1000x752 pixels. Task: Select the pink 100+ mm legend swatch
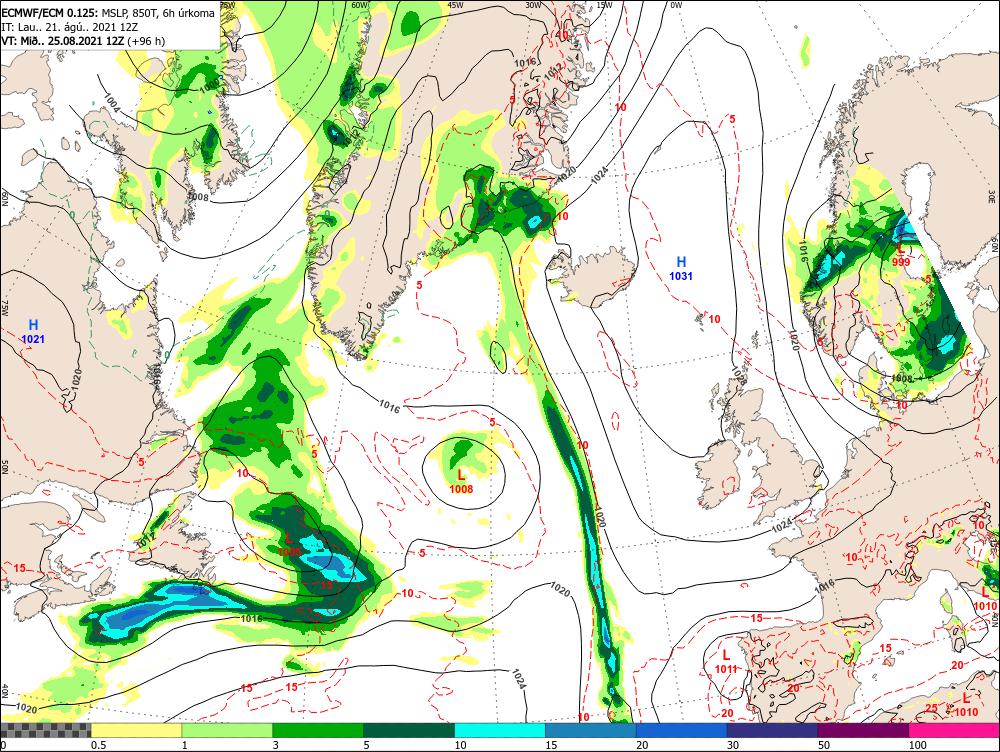(x=954, y=730)
